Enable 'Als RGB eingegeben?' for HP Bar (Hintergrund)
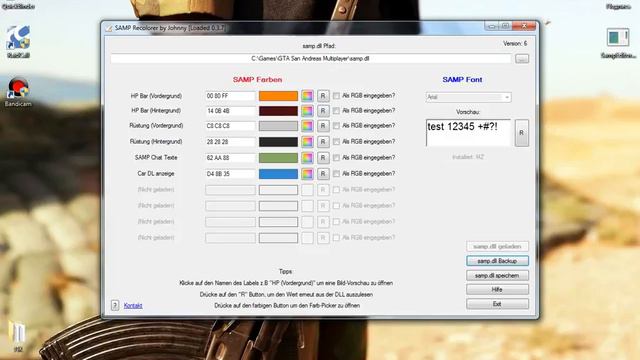Image resolution: width=640 pixels, height=360 pixels. coord(336,111)
